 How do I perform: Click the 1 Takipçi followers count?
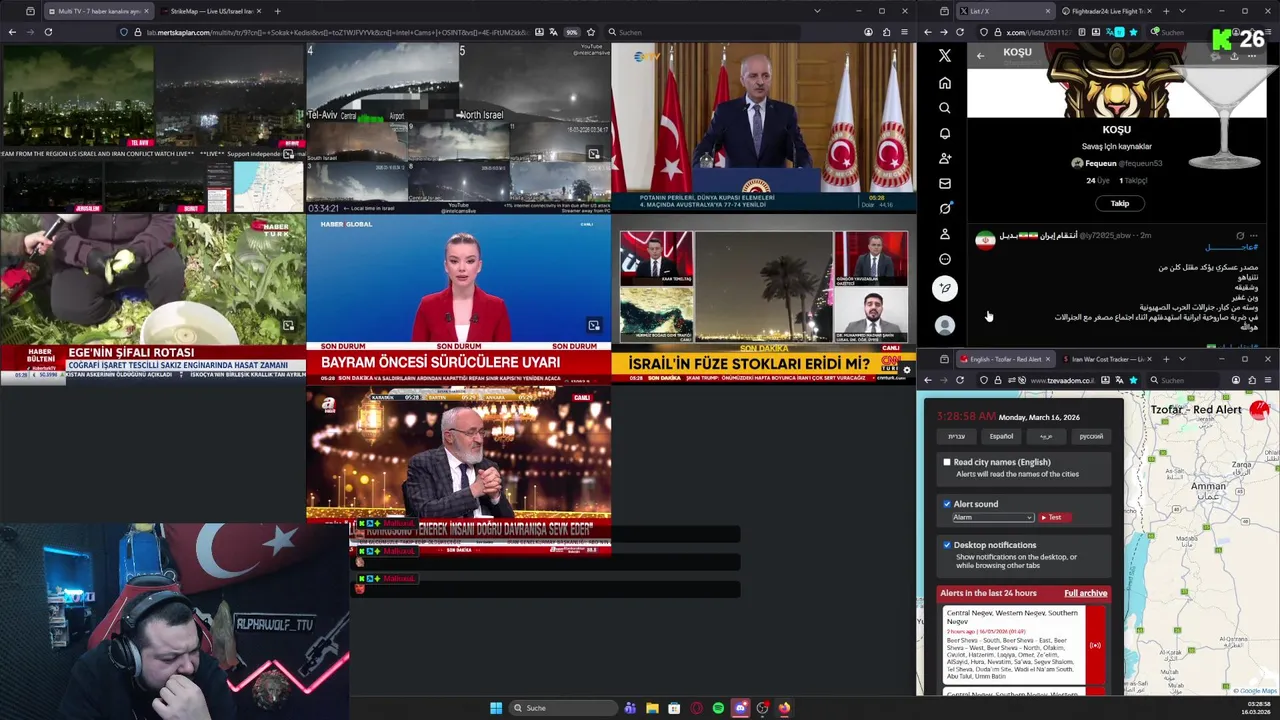coord(1133,181)
